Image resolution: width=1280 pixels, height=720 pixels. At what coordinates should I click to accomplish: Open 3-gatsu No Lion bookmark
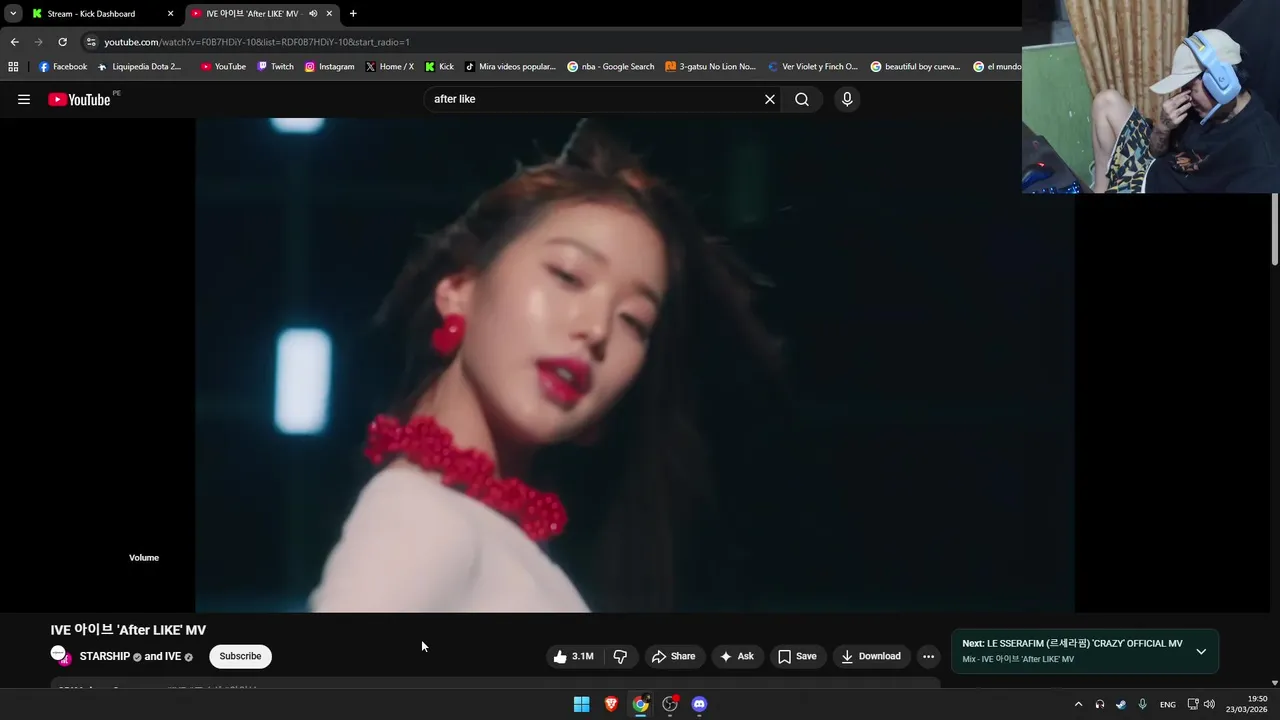point(711,67)
